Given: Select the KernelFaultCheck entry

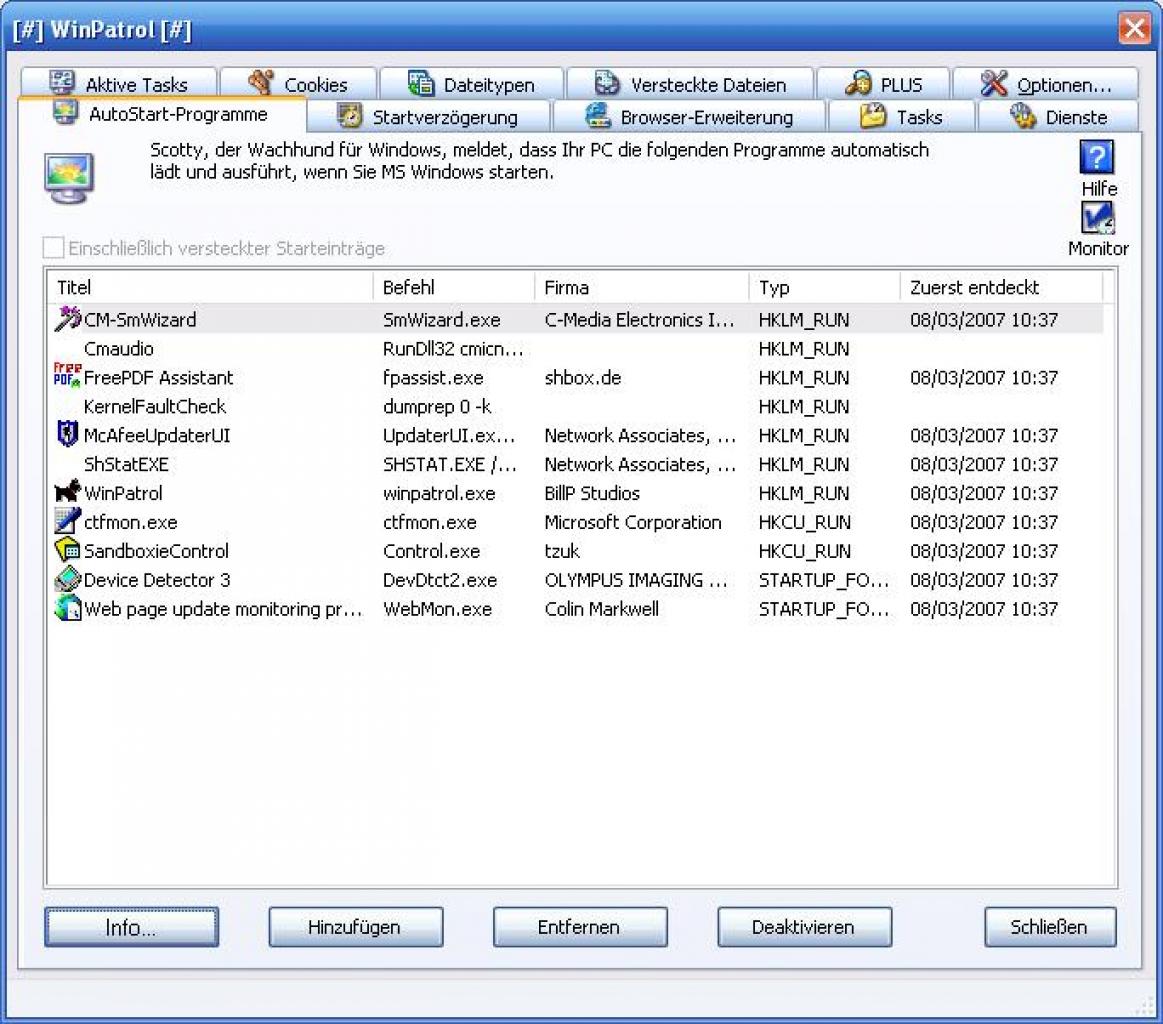Looking at the screenshot, I should [576, 406].
